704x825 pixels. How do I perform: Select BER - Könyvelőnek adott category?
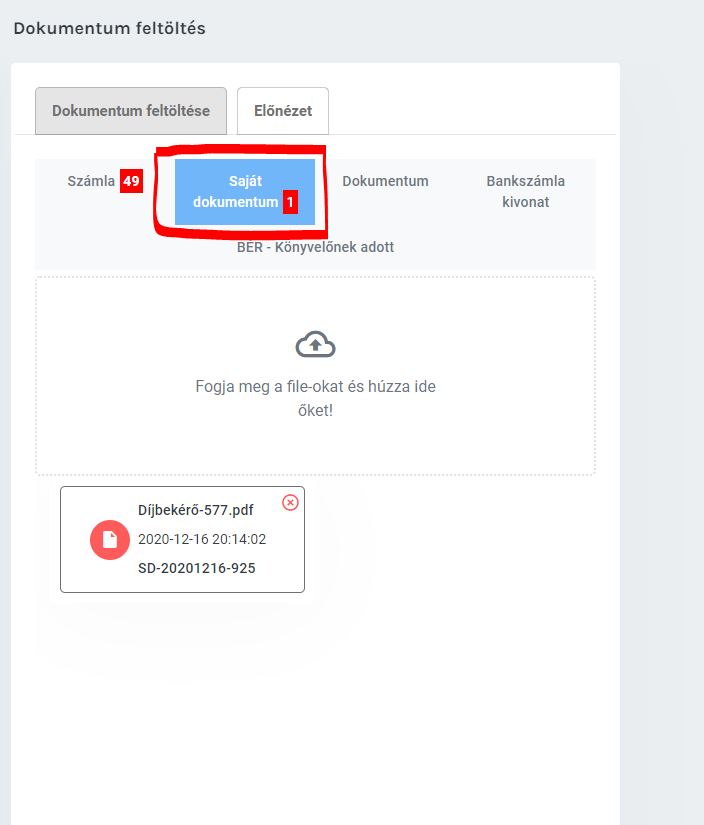click(x=315, y=247)
